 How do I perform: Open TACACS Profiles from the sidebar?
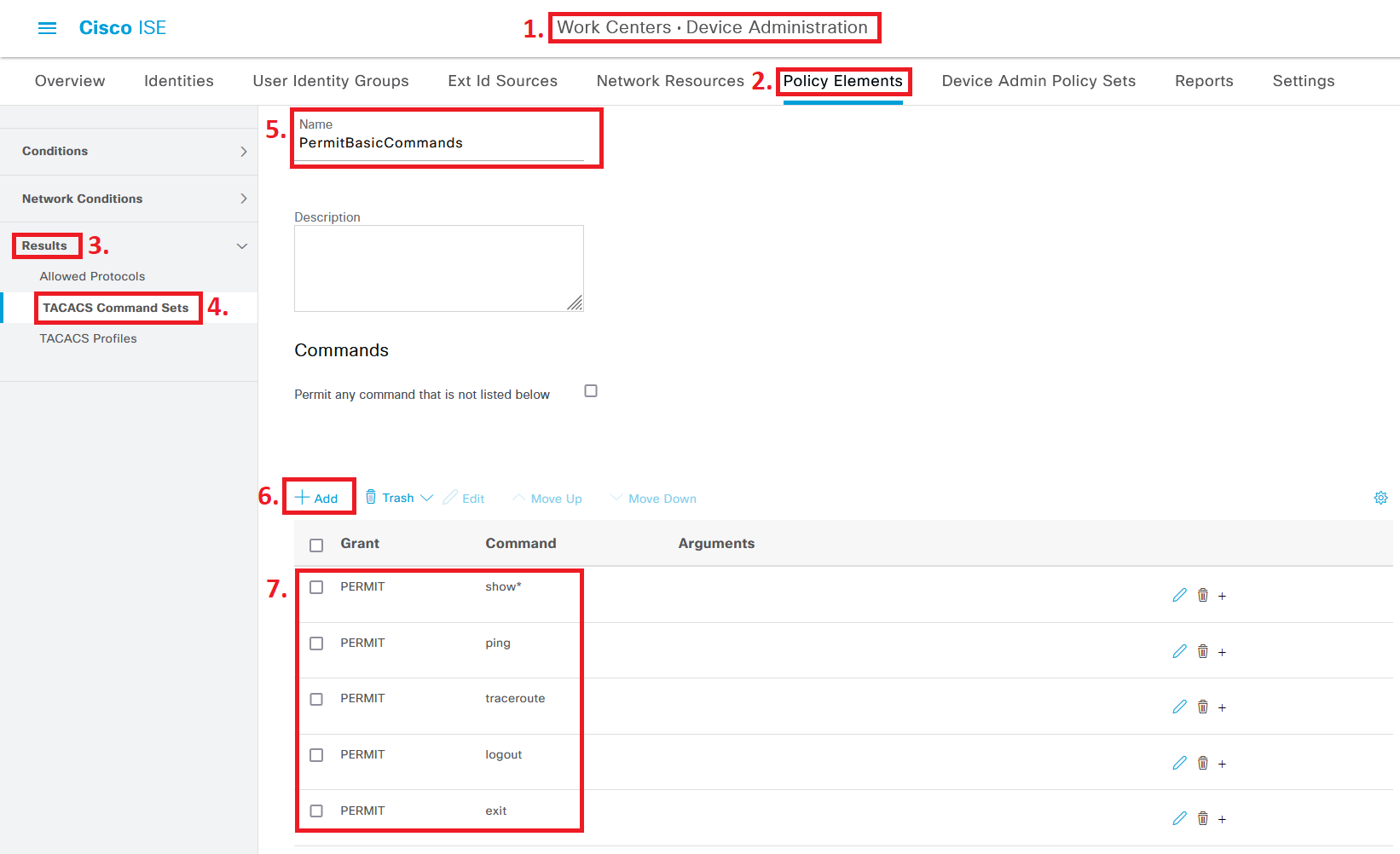pyautogui.click(x=88, y=338)
